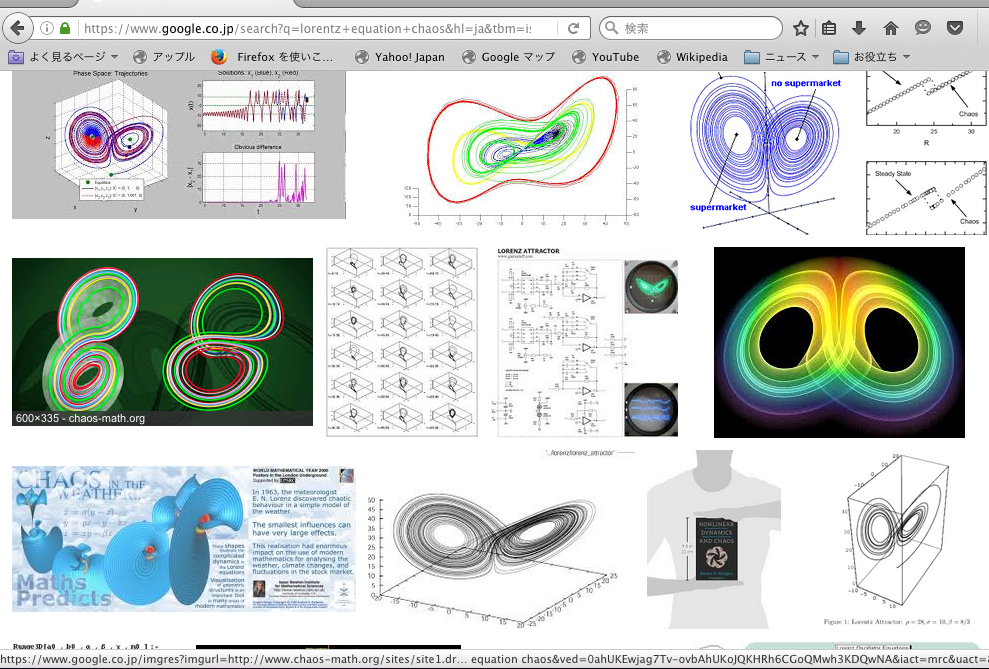Click the browser back arrow button
The image size is (989, 669).
18,28
